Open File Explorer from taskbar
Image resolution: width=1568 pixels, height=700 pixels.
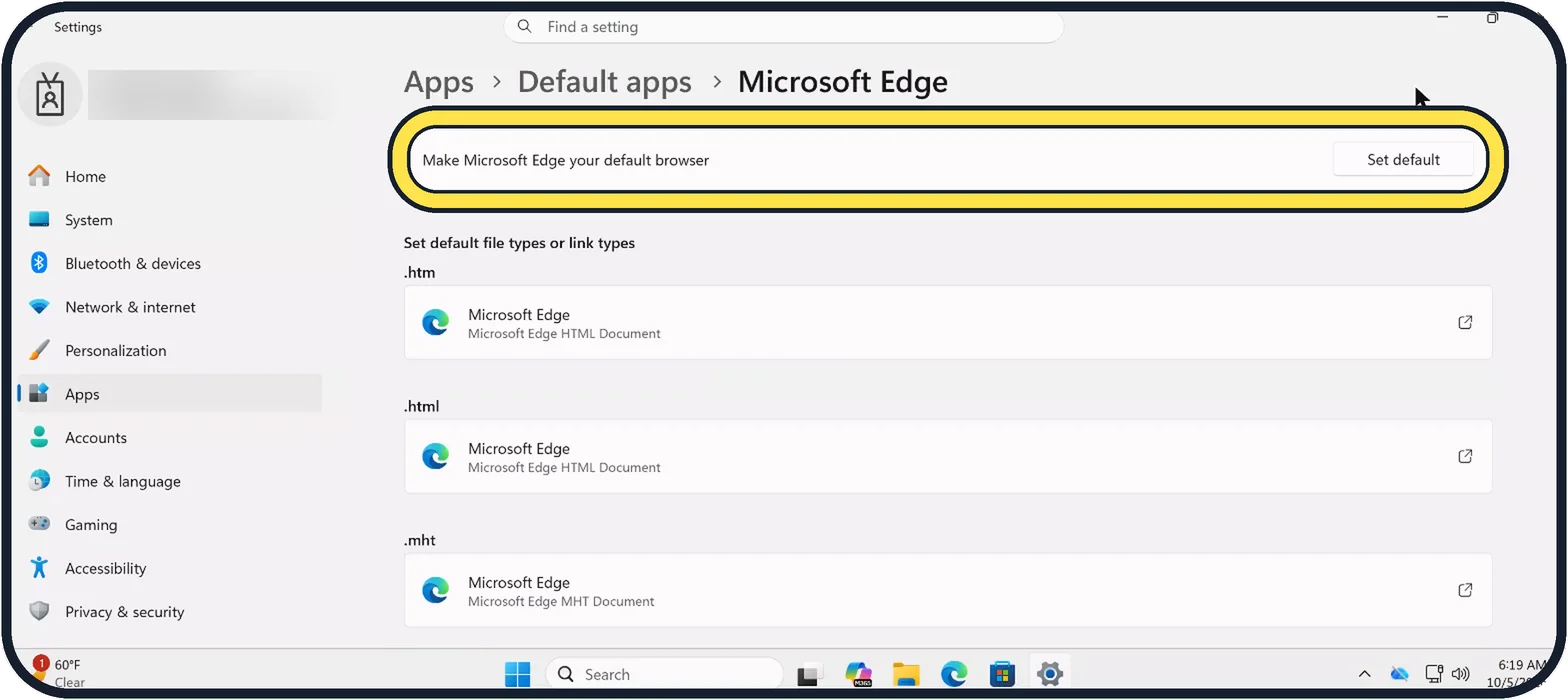906,675
